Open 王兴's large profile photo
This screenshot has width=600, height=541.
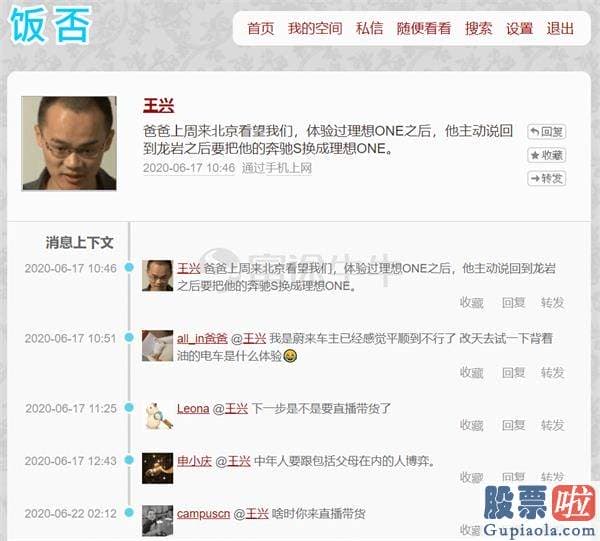click(x=69, y=143)
